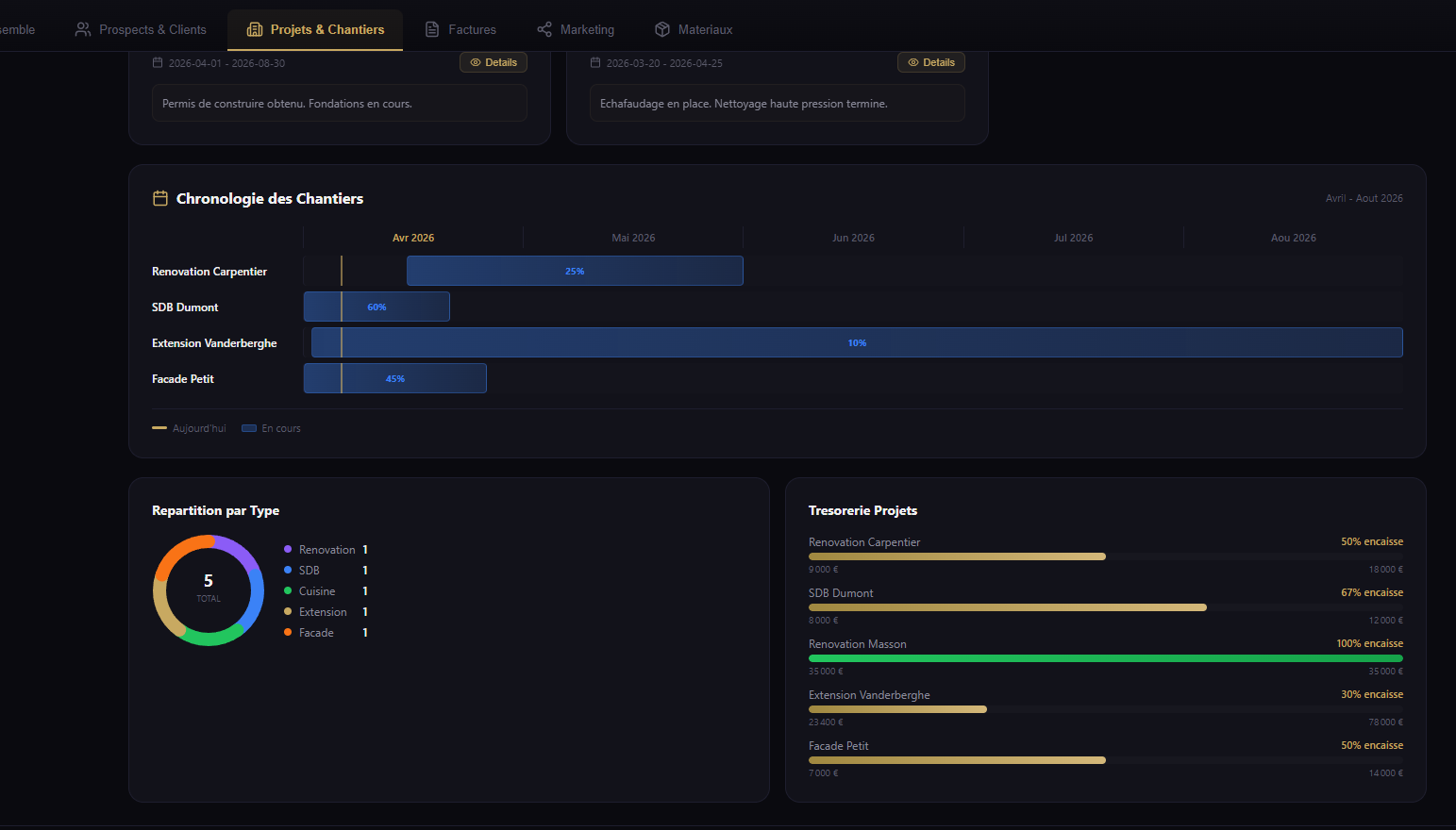Screen dimensions: 1456x830
Task: Click the SDB Dumont treasury progress bar
Action: coord(1007,607)
